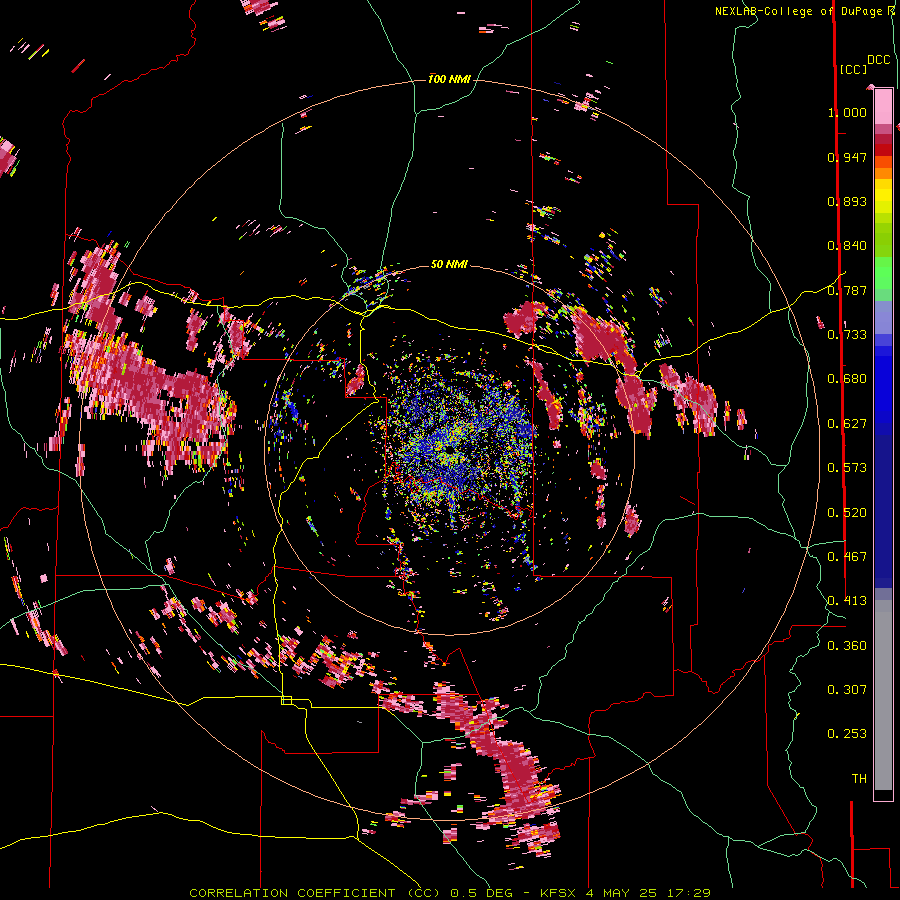Select the 0.947 scale value
This screenshot has height=900, width=900.
point(847,157)
